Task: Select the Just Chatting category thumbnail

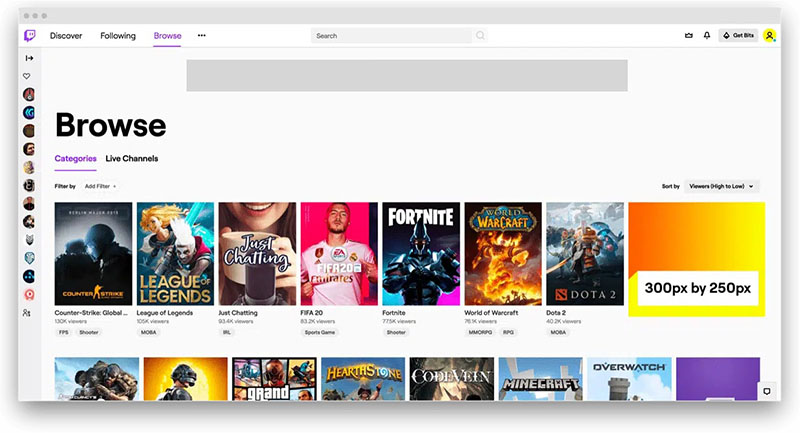Action: coord(257,254)
